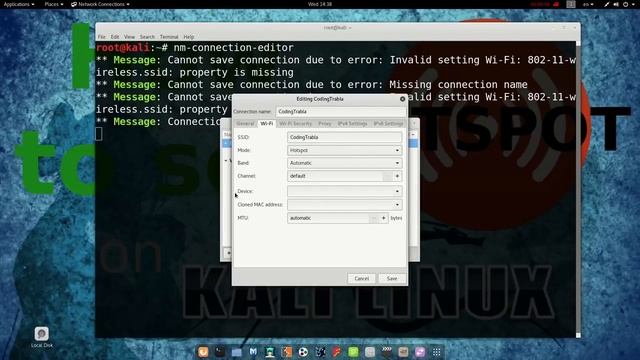
Task: Open the terminal Help menu
Action: click(x=189, y=37)
